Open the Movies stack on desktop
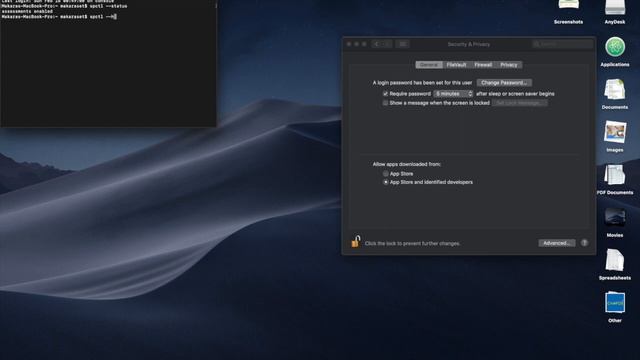Viewport: 640px width, 360px height. pos(615,218)
